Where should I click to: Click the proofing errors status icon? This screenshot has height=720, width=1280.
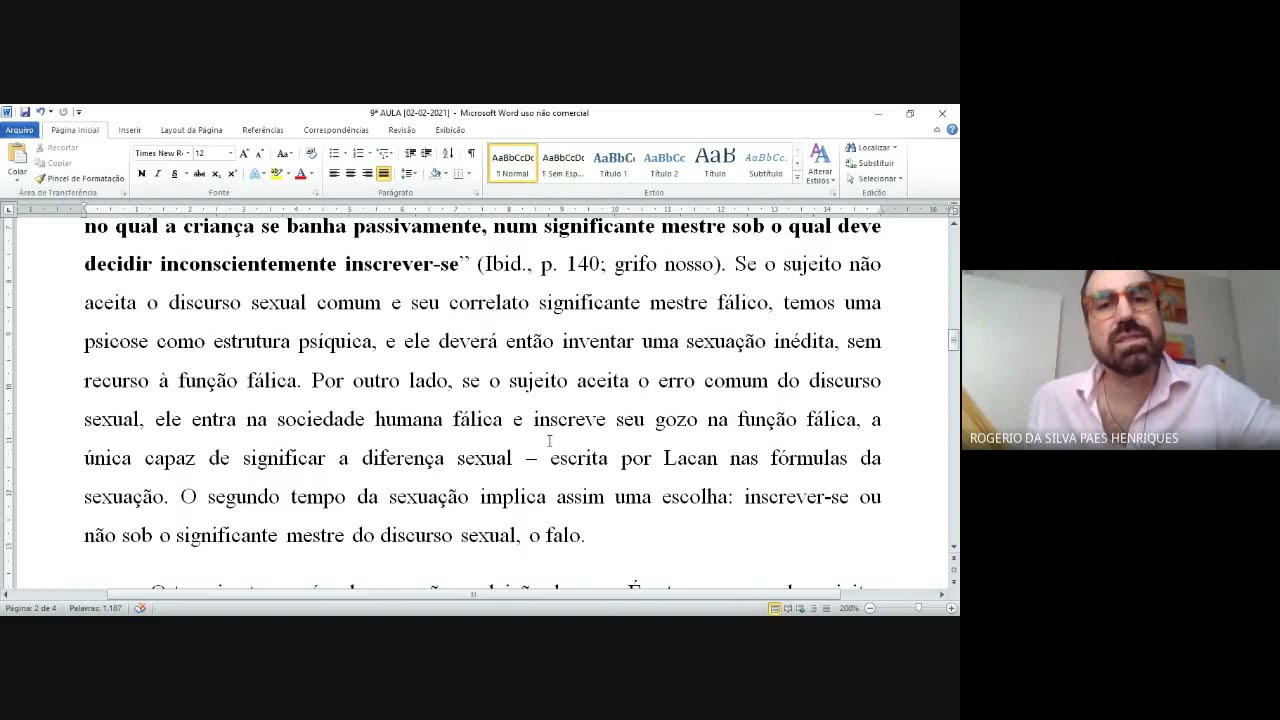tap(140, 608)
